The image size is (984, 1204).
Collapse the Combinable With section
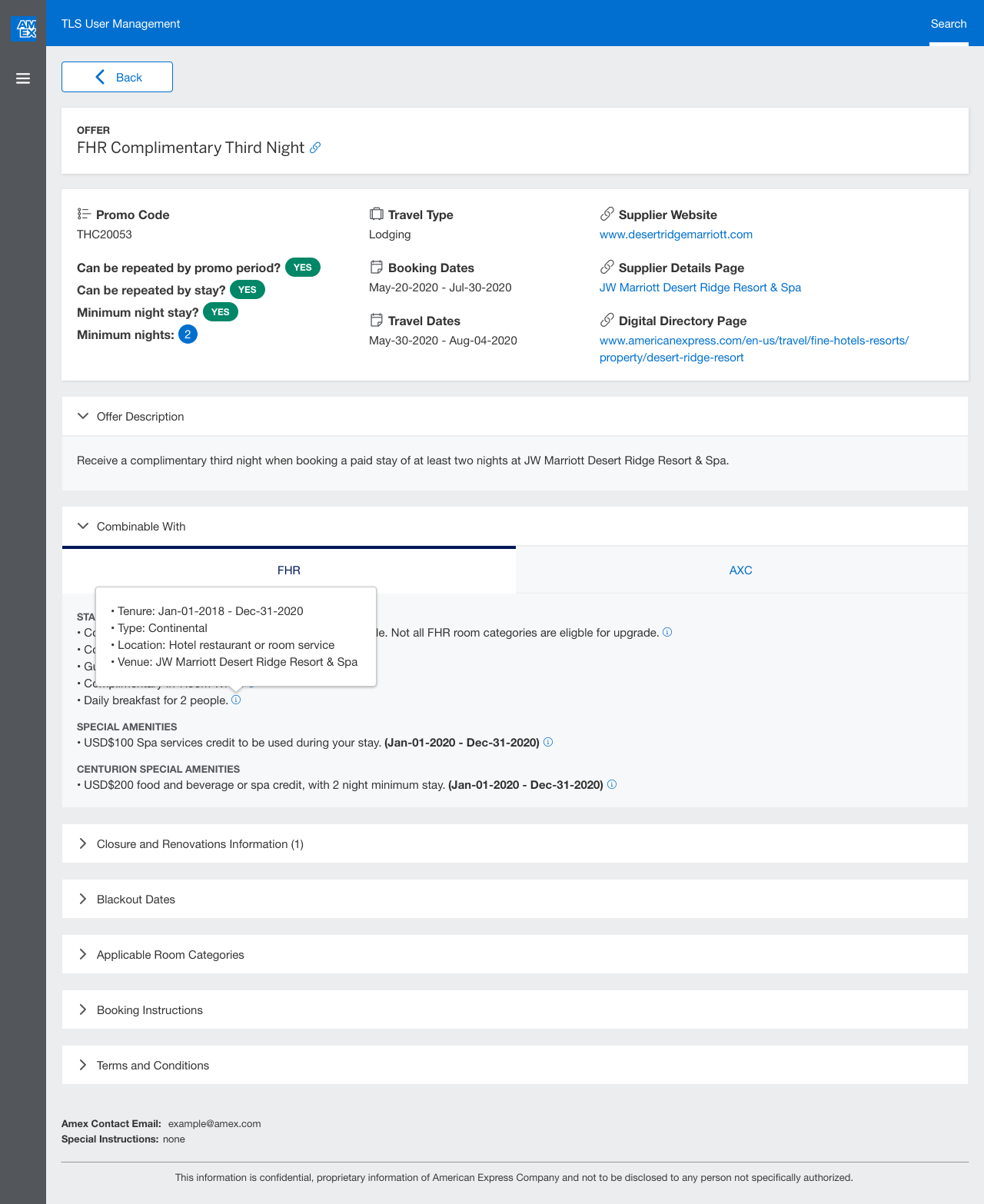point(83,526)
